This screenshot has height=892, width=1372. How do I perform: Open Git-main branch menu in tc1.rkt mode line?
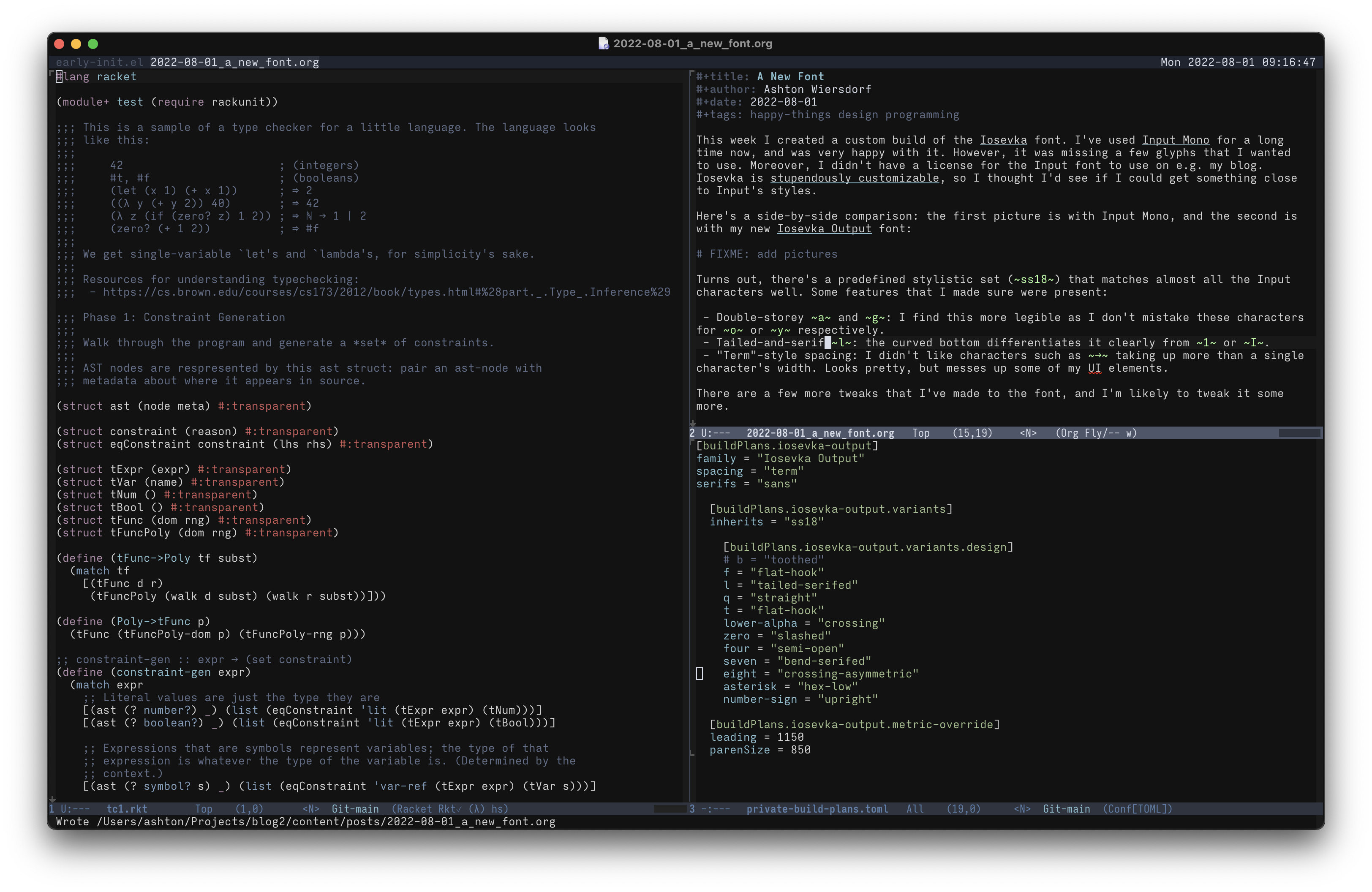[355, 809]
